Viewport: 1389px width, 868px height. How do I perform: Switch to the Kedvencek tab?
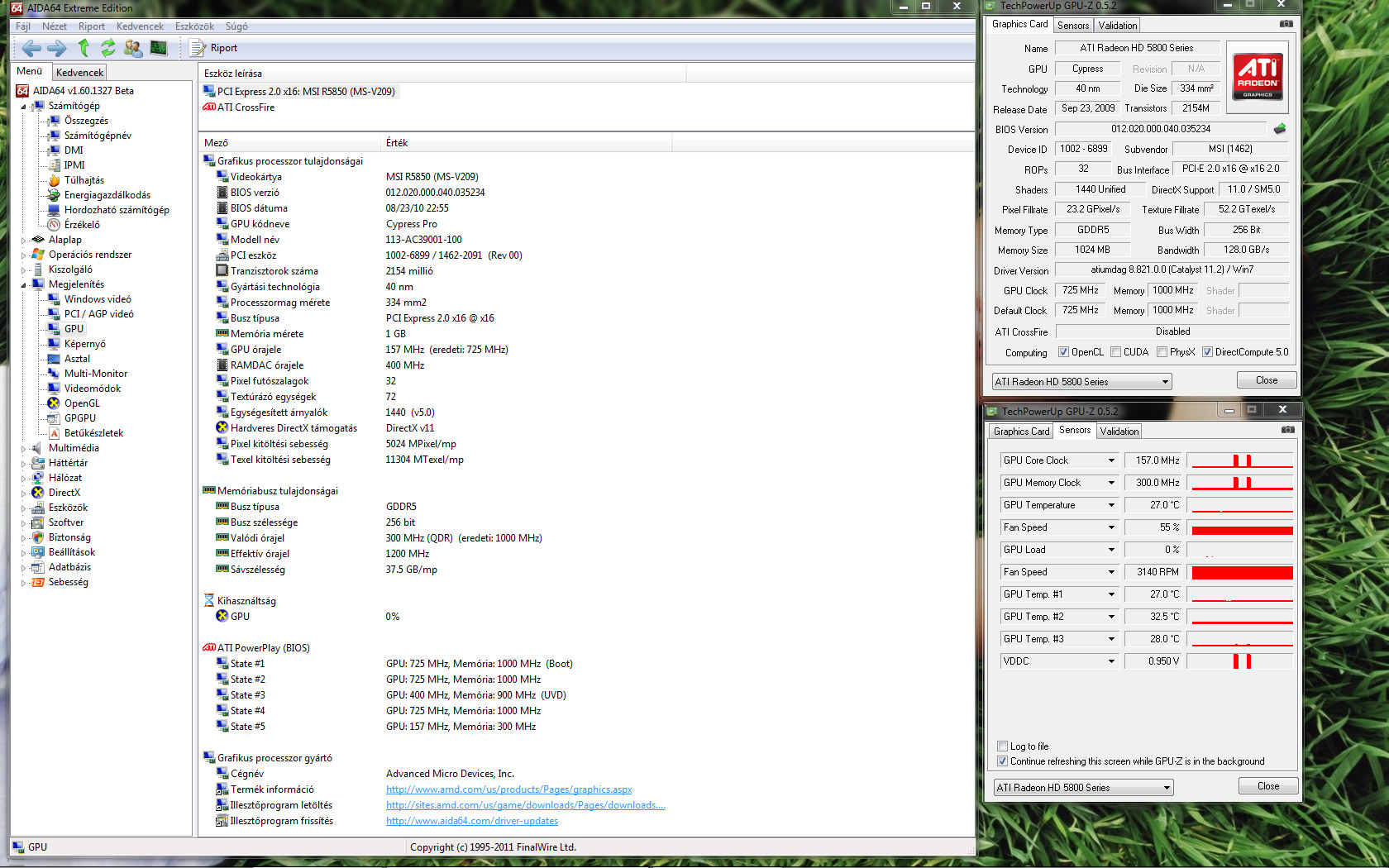click(x=80, y=73)
